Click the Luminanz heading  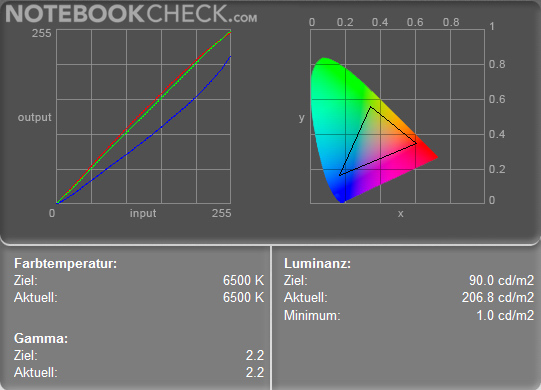(317, 264)
